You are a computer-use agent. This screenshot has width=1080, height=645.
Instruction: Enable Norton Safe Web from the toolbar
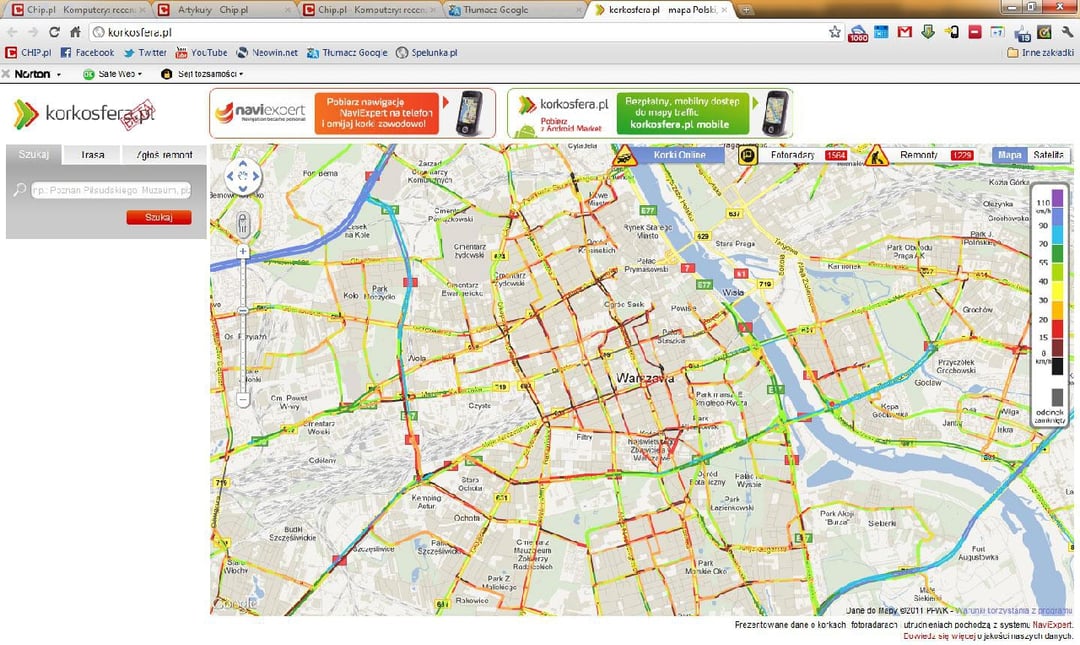pyautogui.click(x=110, y=73)
